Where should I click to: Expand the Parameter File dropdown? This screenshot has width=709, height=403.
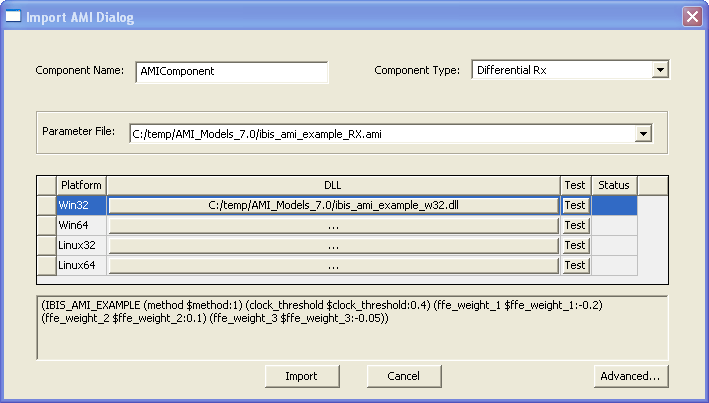[x=643, y=132]
